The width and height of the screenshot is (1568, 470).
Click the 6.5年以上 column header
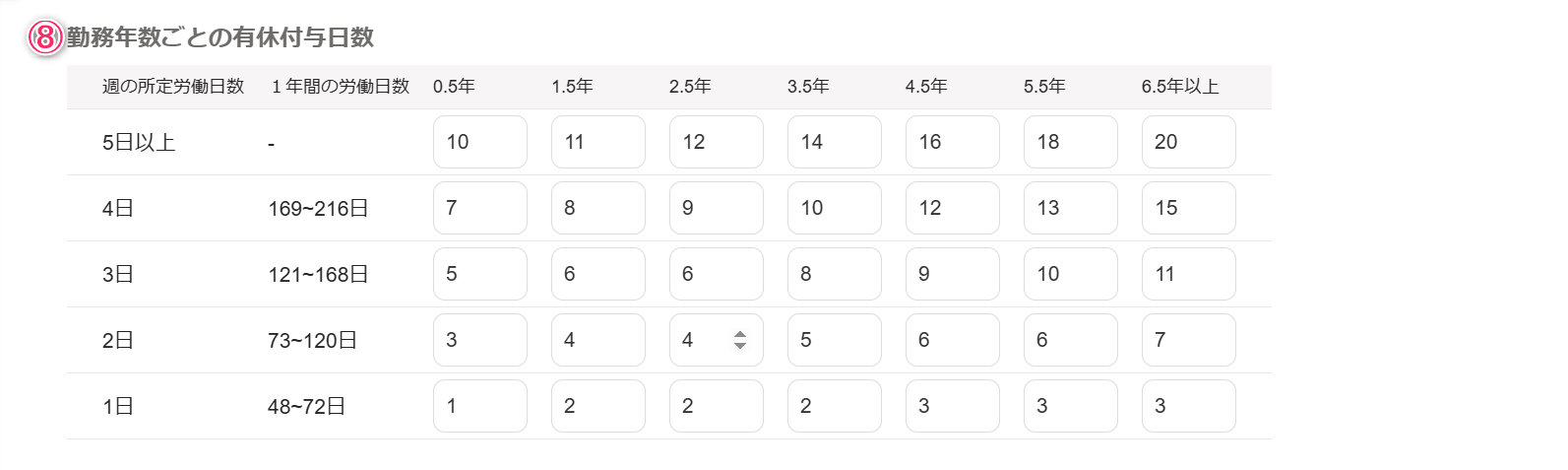(x=1180, y=87)
